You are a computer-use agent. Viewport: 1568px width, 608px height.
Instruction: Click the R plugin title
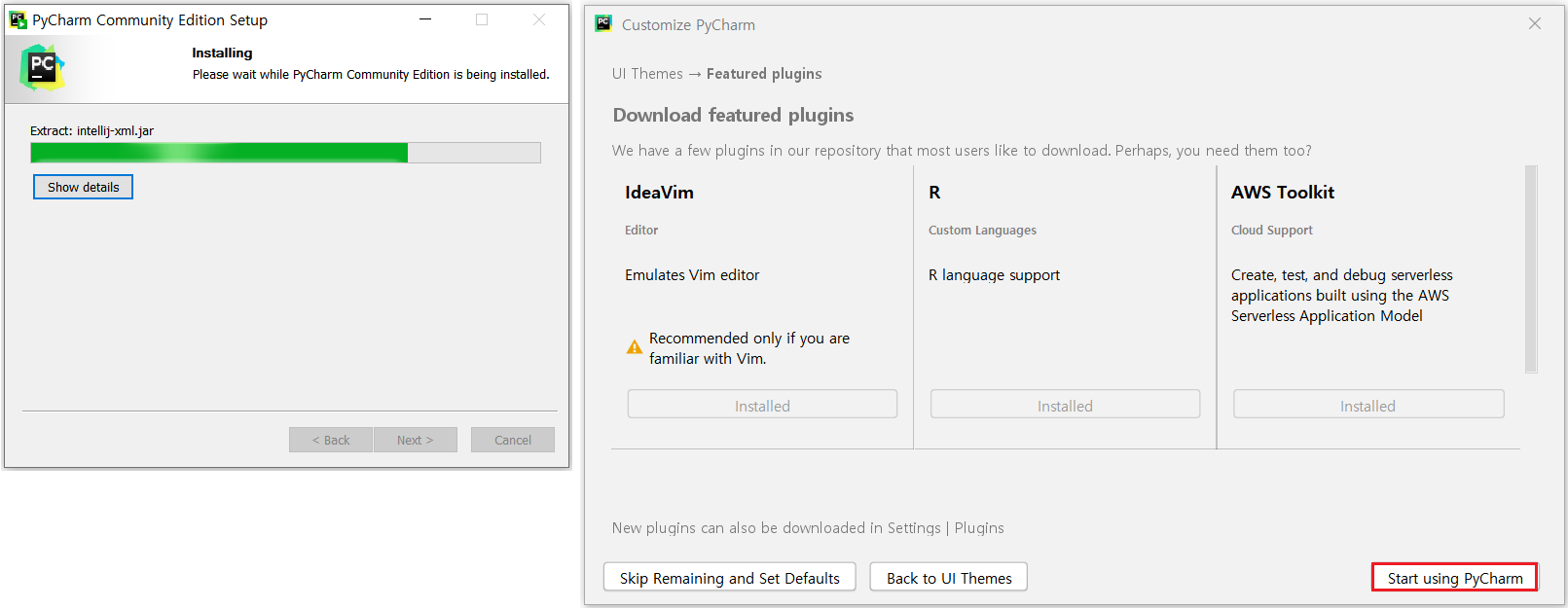coord(934,193)
